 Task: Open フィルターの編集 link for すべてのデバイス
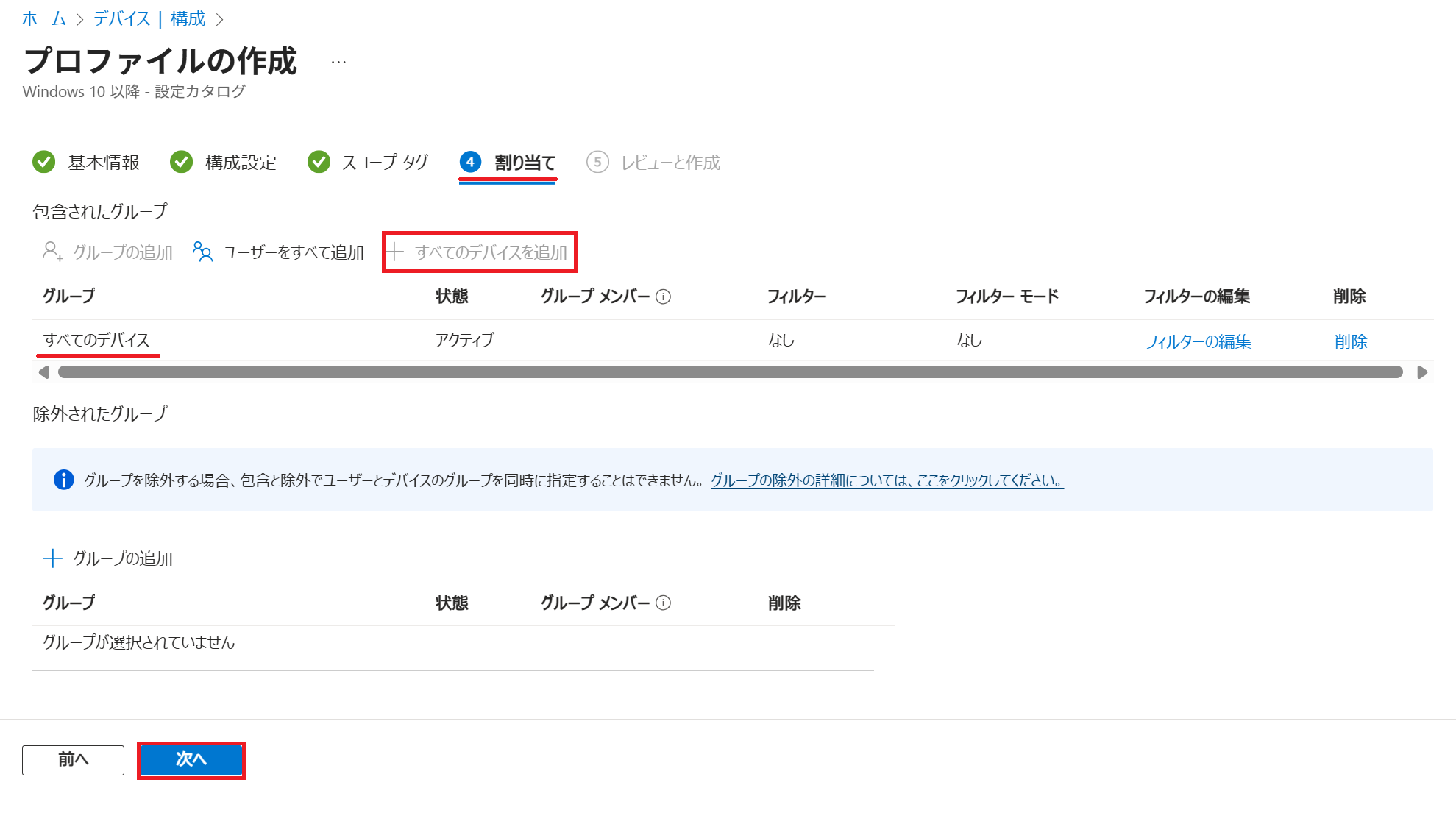(x=1198, y=341)
